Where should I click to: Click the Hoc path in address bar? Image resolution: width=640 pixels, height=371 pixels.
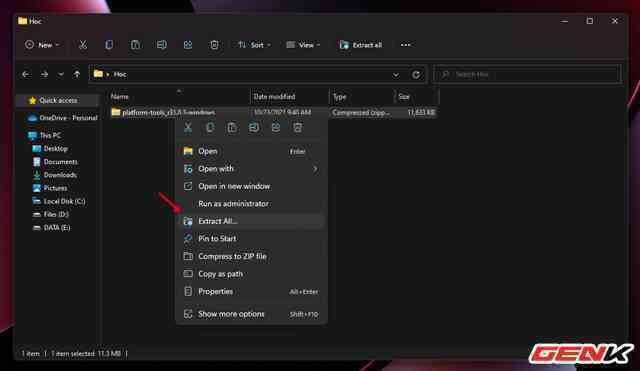pos(120,74)
